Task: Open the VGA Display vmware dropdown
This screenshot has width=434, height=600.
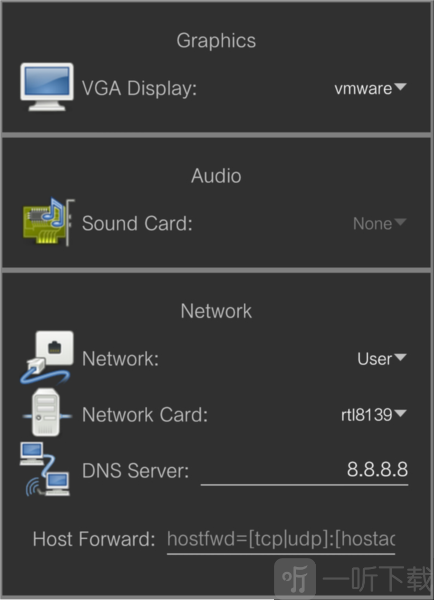Action: coord(370,89)
